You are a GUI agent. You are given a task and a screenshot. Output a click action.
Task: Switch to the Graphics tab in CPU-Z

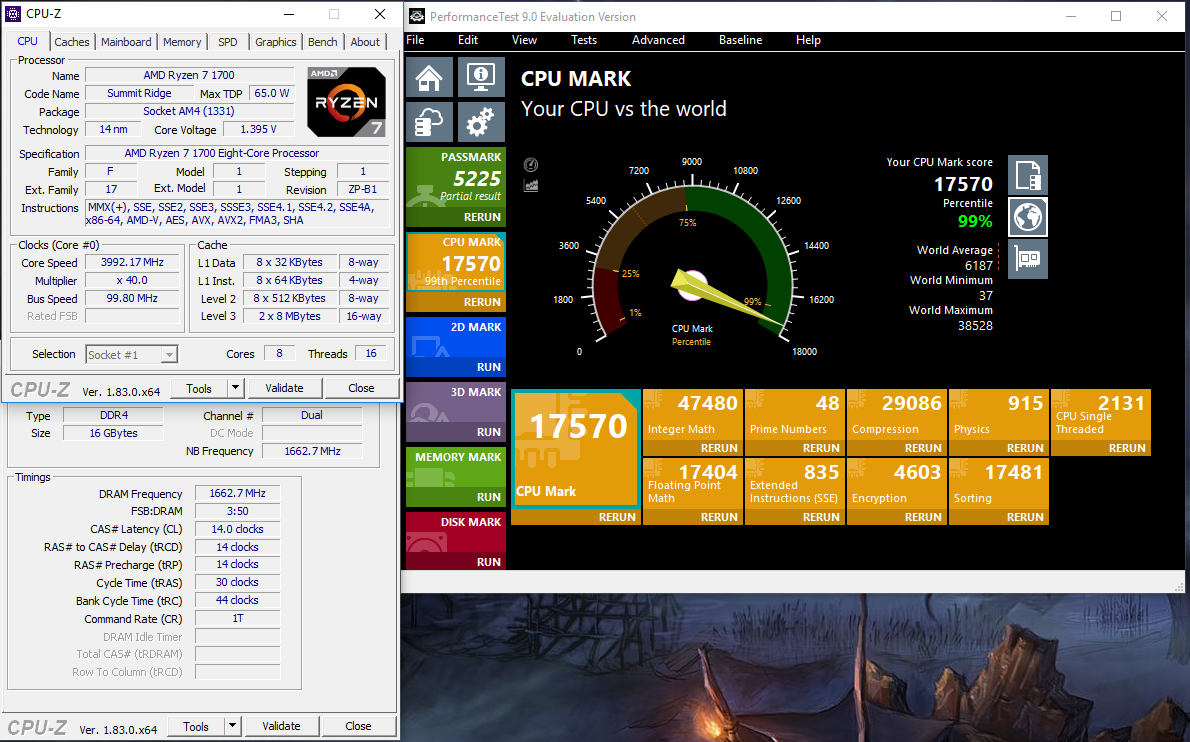275,42
